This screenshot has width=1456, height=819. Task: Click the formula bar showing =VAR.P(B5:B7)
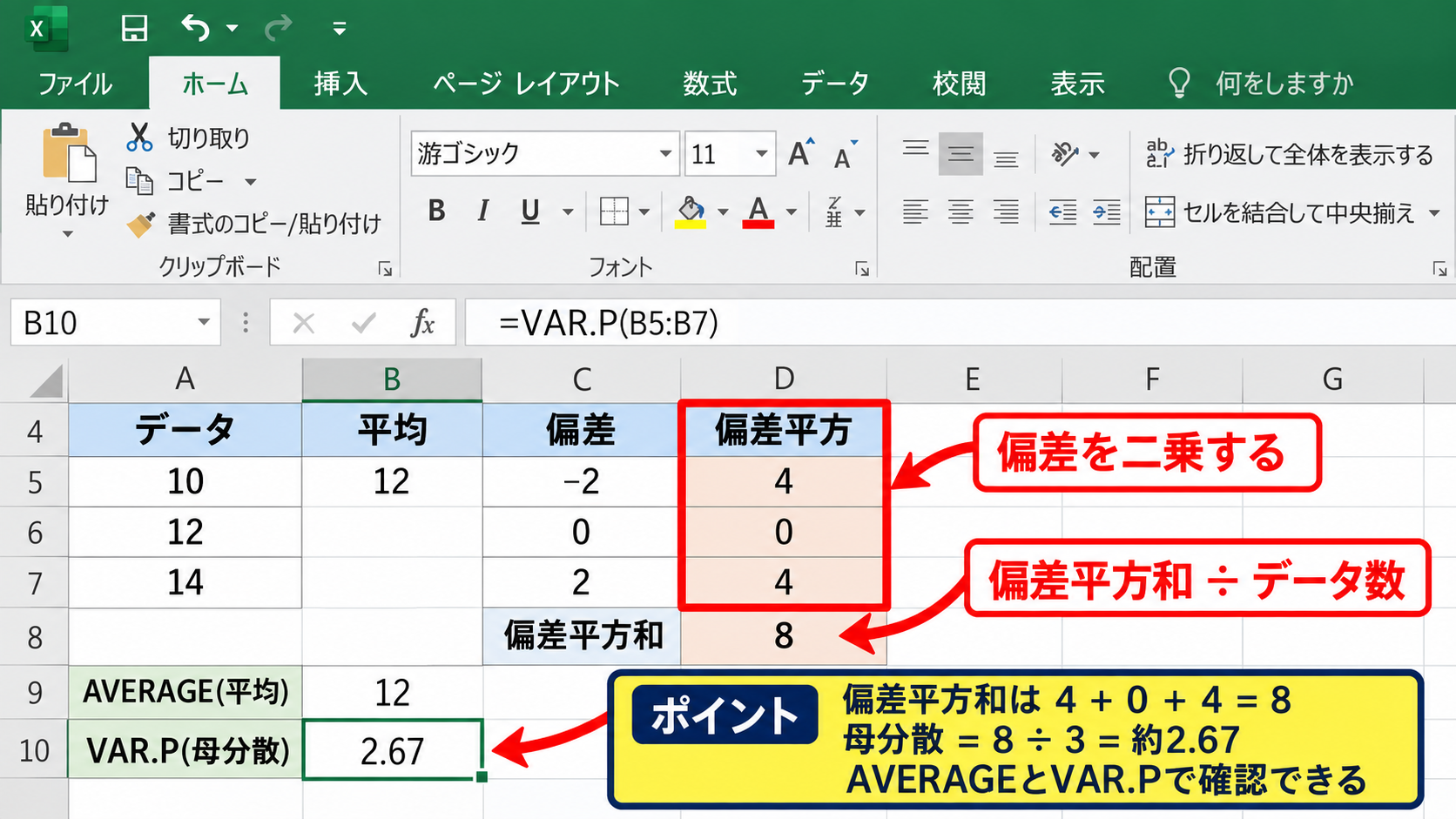pyautogui.click(x=961, y=323)
